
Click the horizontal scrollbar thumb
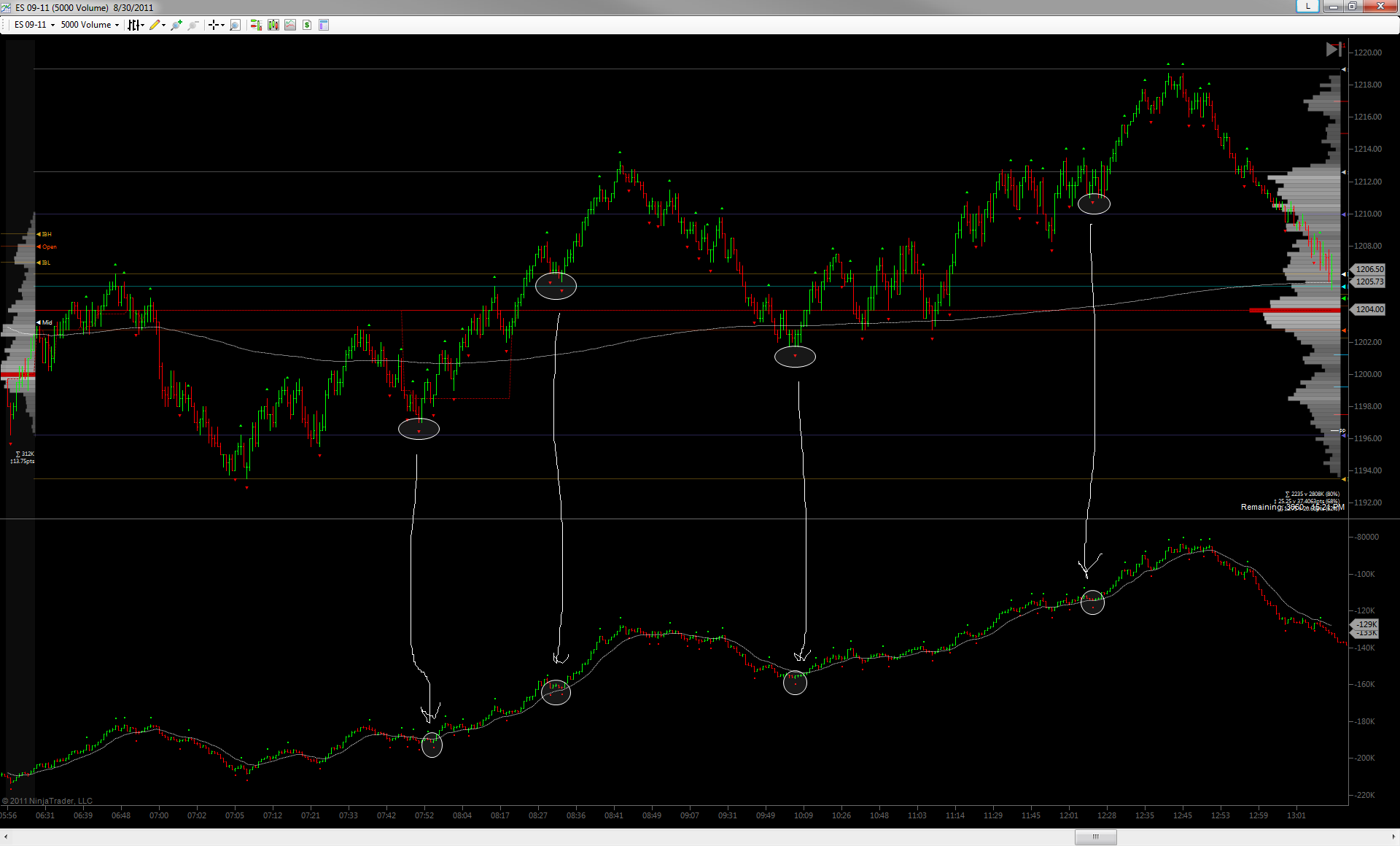(x=1095, y=837)
